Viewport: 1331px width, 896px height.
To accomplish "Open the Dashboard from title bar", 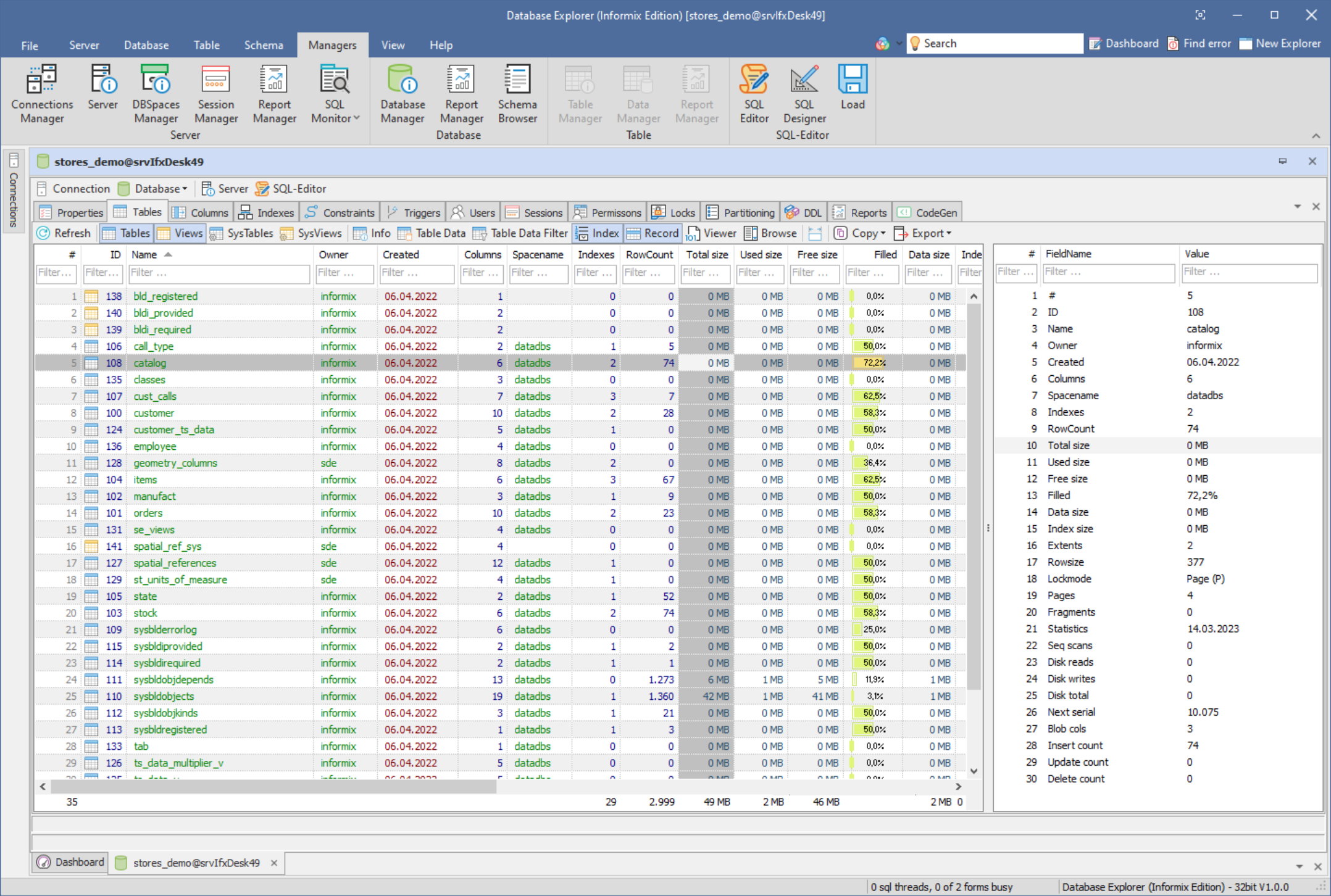I will pos(1124,43).
